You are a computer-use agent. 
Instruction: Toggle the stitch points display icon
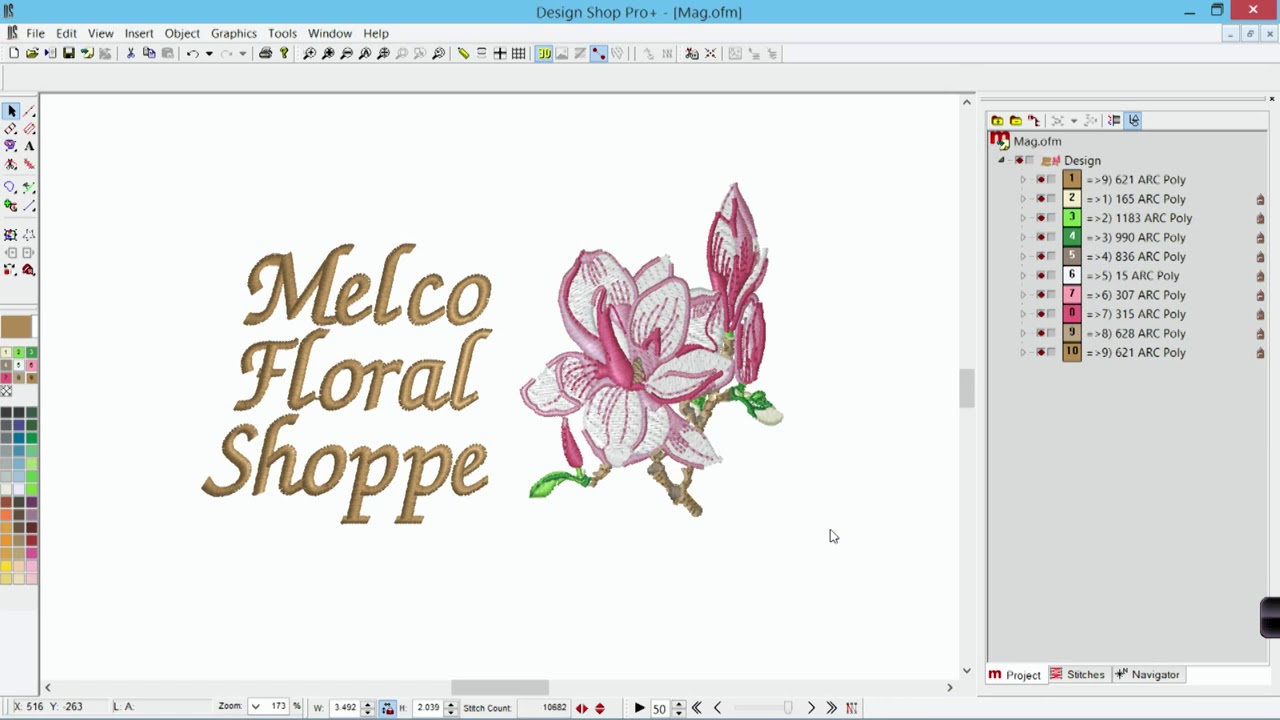[598, 53]
